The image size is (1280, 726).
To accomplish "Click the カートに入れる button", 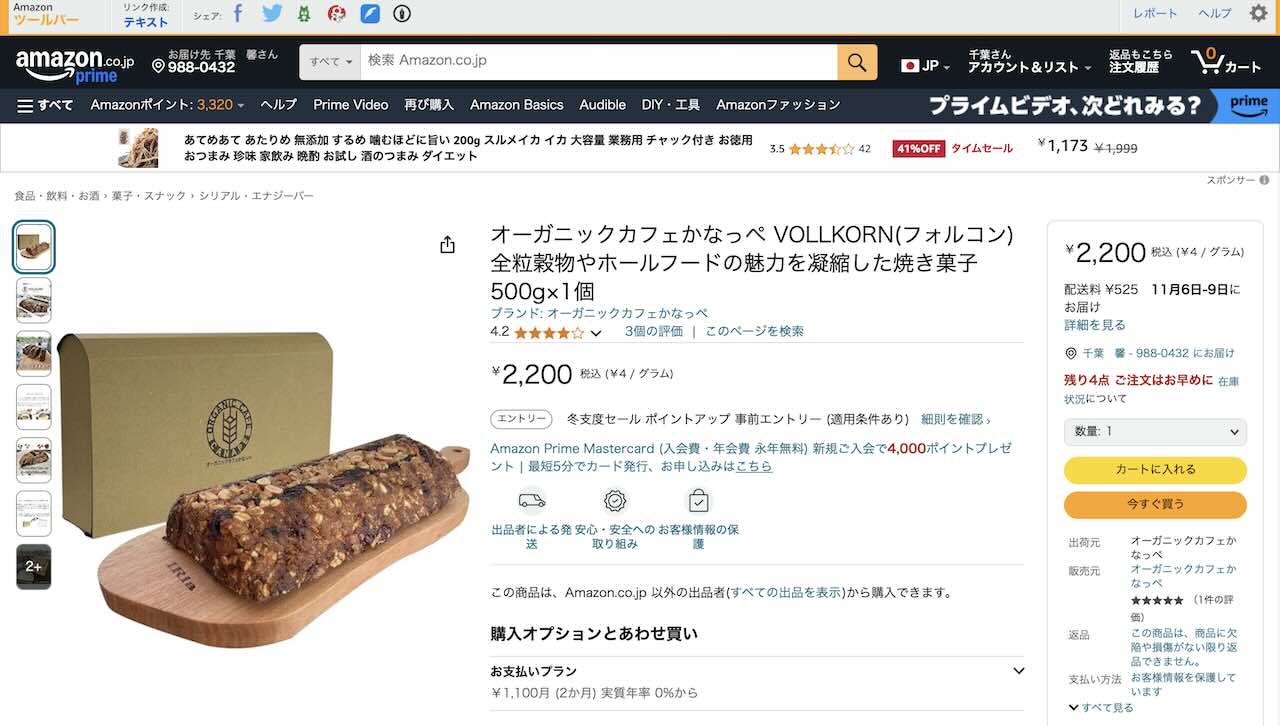I will pyautogui.click(x=1155, y=470).
